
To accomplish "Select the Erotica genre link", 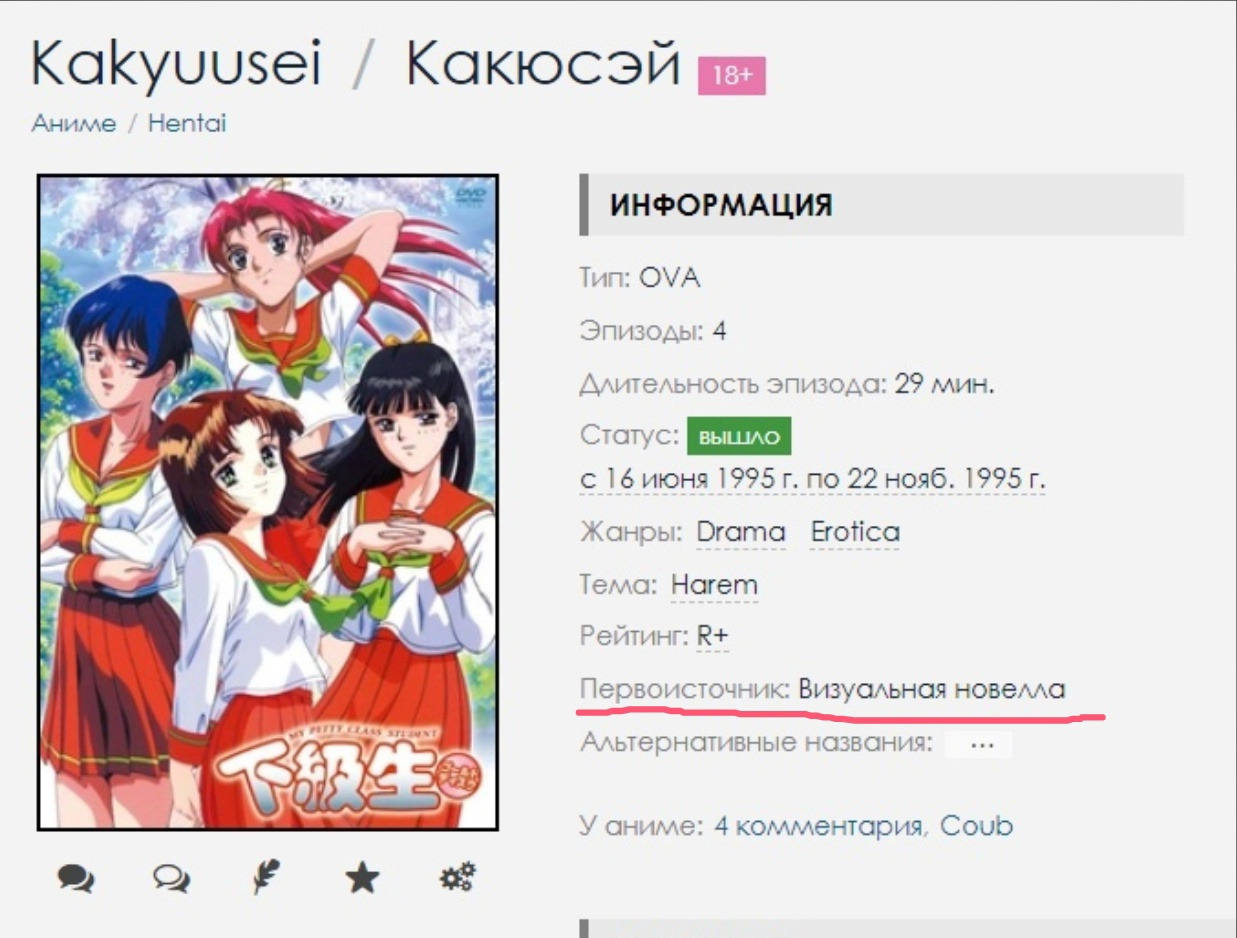I will 855,533.
